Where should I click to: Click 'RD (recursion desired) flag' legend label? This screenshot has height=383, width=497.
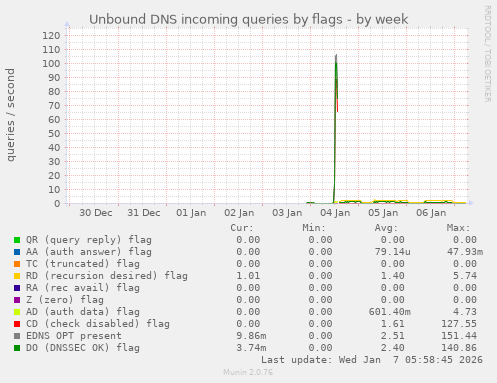[107, 276]
